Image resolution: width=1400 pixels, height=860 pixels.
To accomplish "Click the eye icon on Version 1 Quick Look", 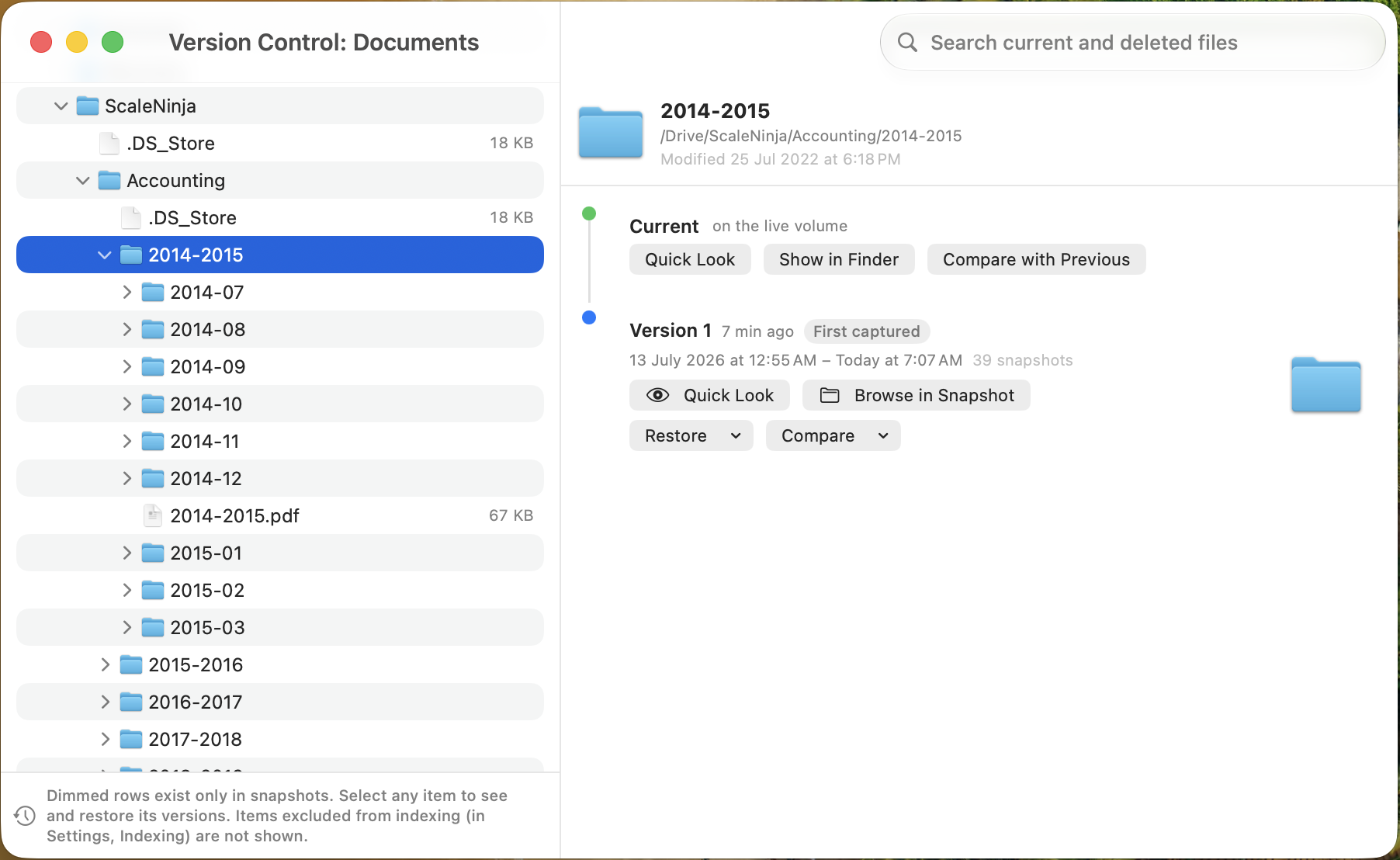I will [658, 395].
